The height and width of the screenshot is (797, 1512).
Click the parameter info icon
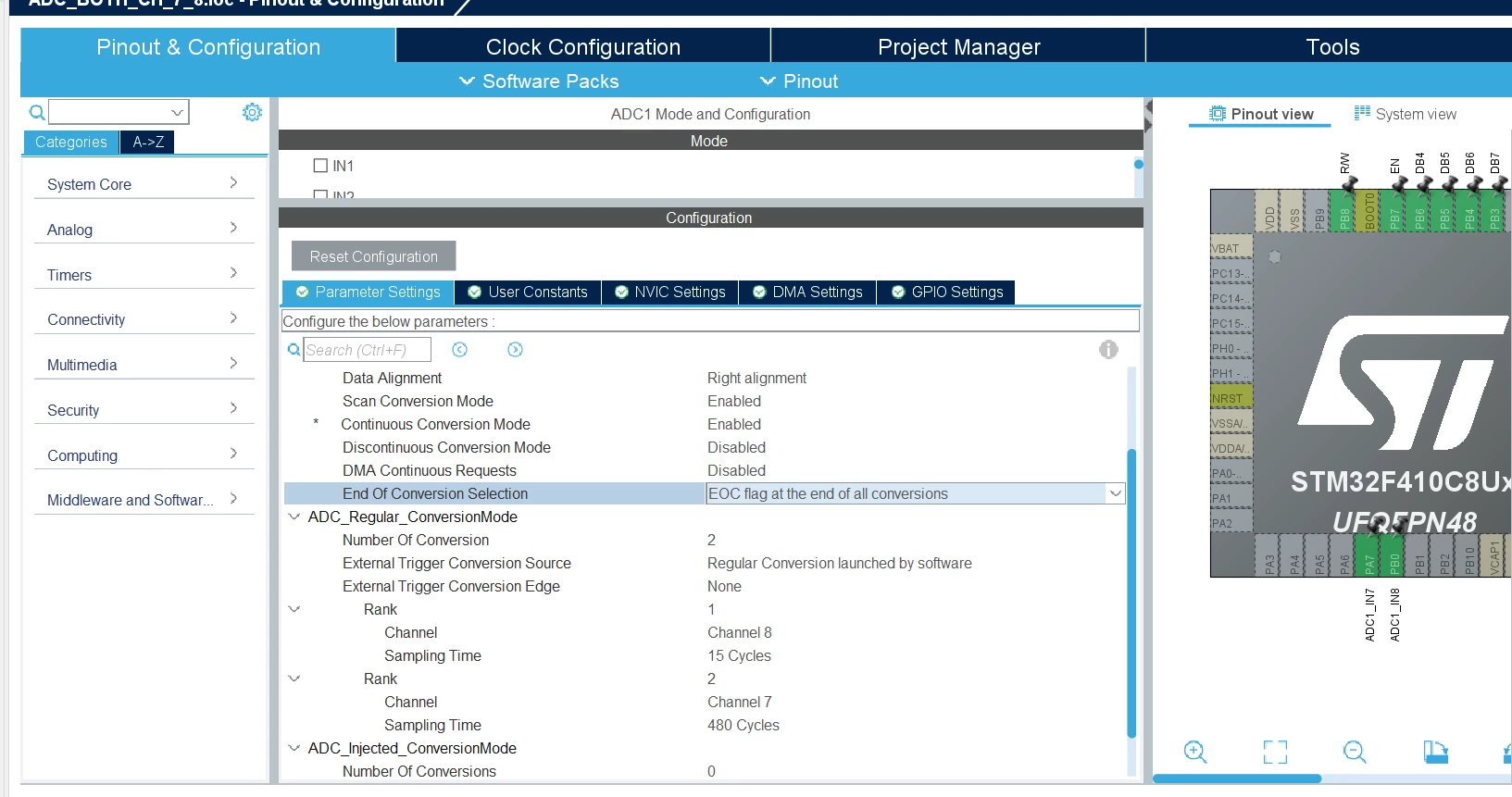click(x=1108, y=350)
